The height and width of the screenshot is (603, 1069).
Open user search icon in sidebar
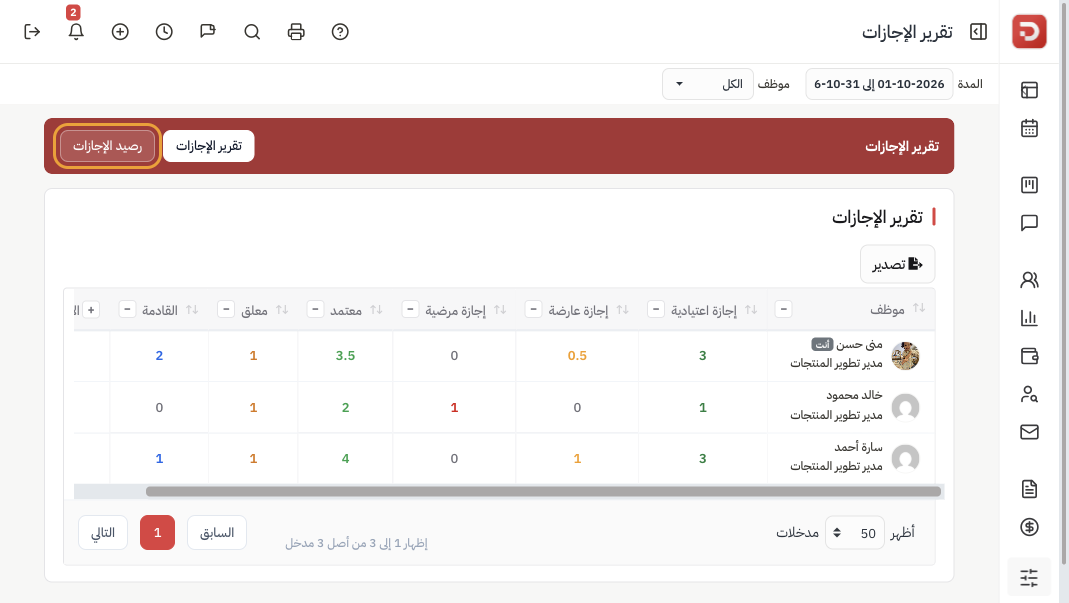point(1029,394)
